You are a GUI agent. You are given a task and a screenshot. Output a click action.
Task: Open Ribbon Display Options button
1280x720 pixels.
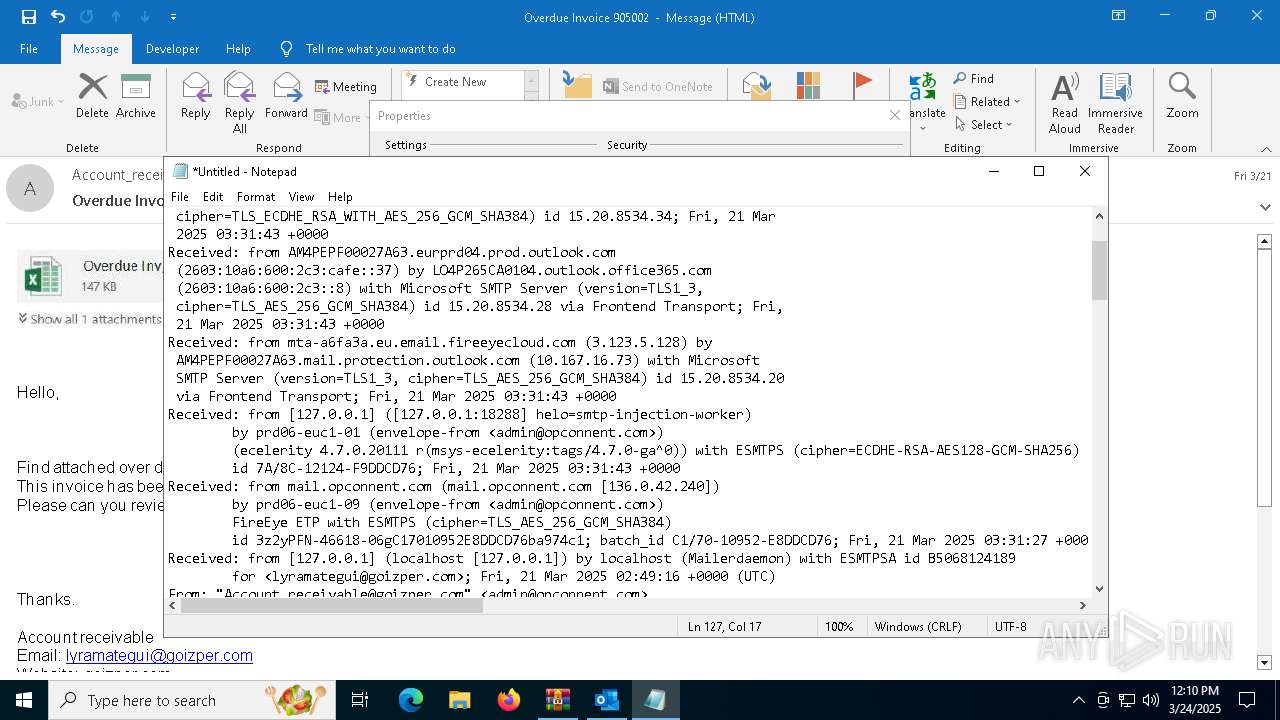(1118, 16)
